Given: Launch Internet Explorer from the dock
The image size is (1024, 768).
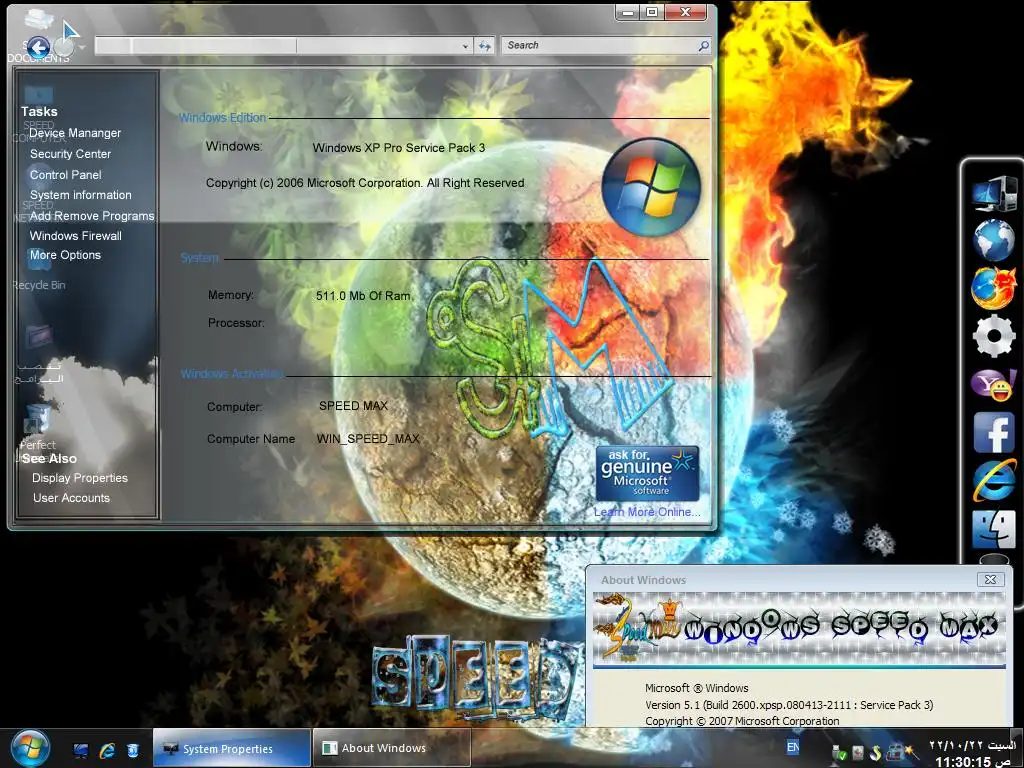Looking at the screenshot, I should pos(993,480).
